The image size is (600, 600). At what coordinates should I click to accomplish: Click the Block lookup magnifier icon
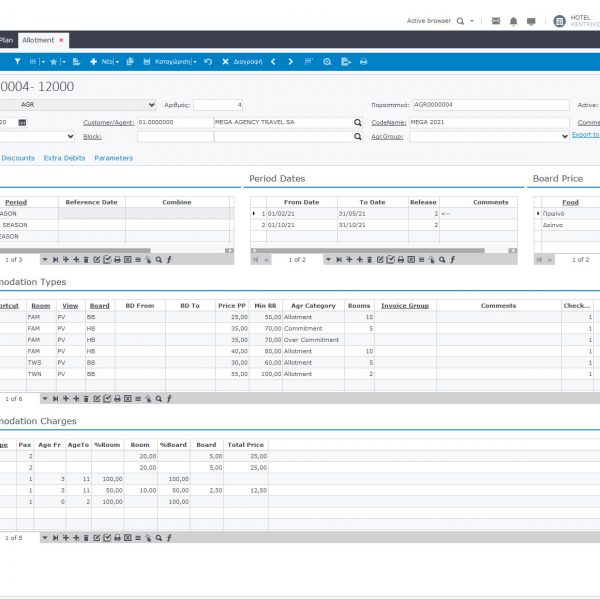coord(358,137)
